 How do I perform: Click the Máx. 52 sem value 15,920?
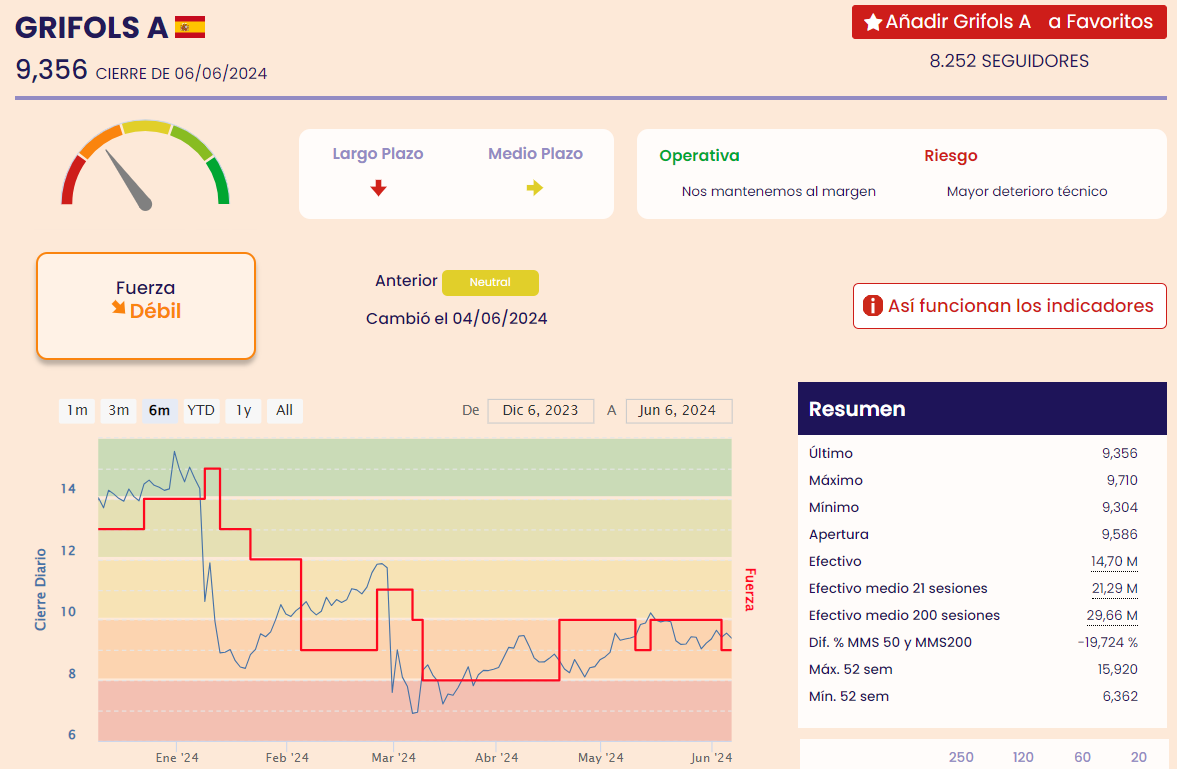click(x=1117, y=670)
